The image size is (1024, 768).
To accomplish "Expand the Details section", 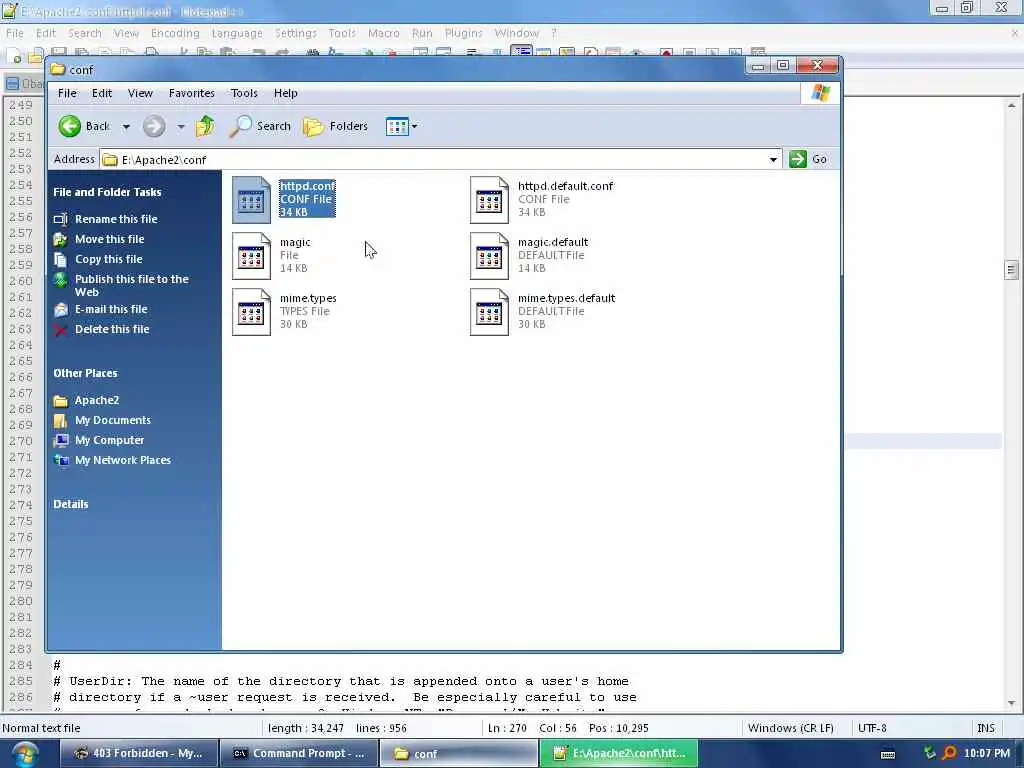I will pyautogui.click(x=71, y=504).
